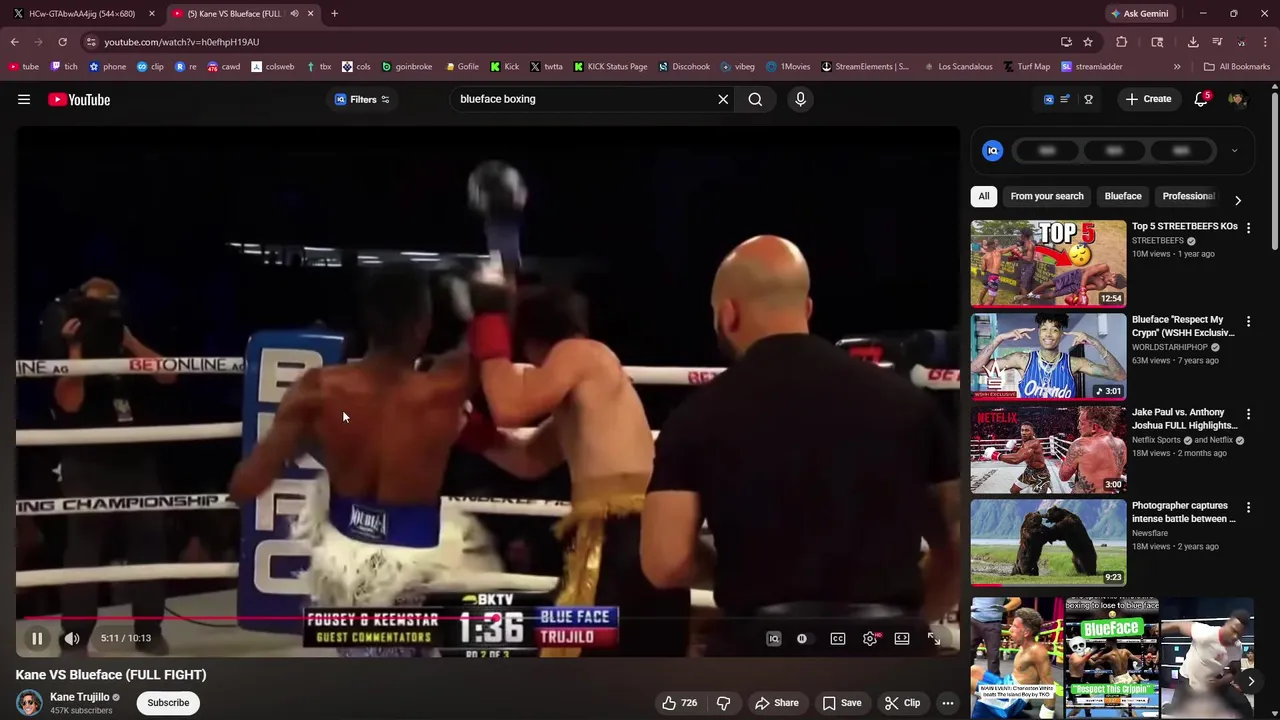Viewport: 1280px width, 720px height.
Task: Save the video to a playlist
Action: pyautogui.click(x=842, y=703)
